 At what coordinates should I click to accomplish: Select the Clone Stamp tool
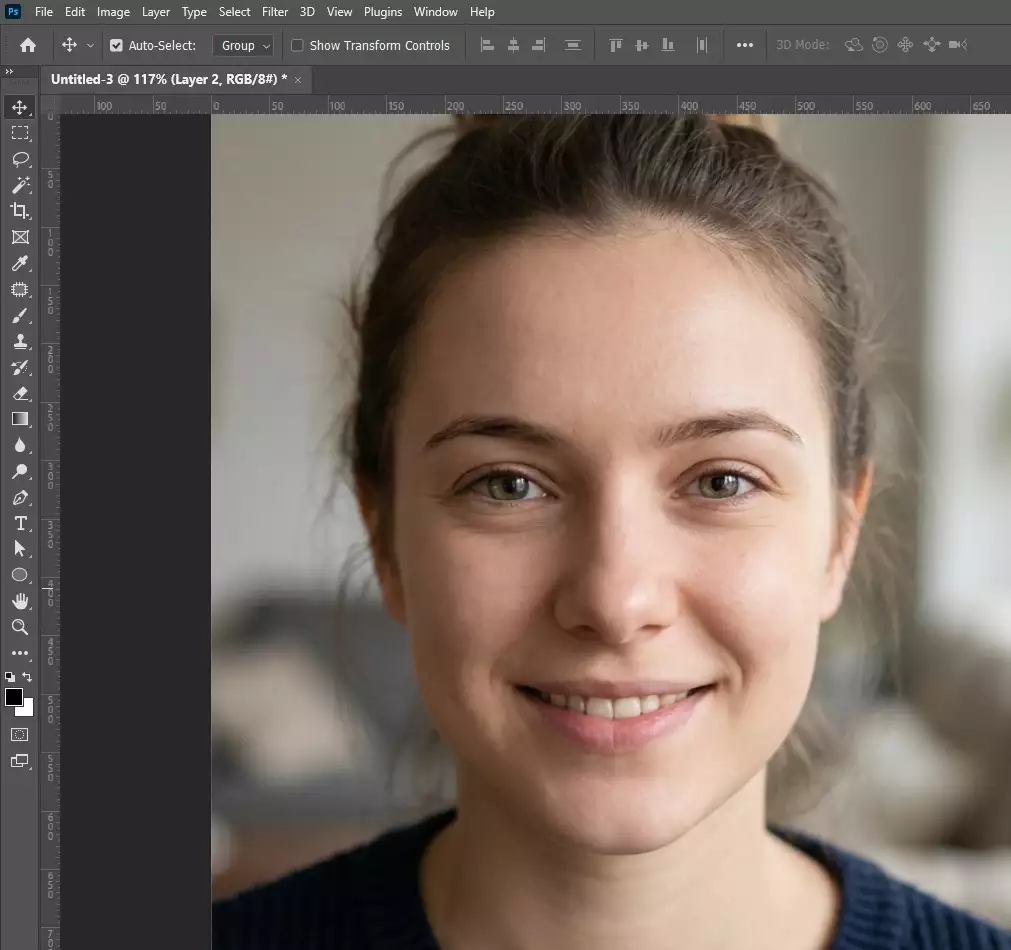pos(20,341)
